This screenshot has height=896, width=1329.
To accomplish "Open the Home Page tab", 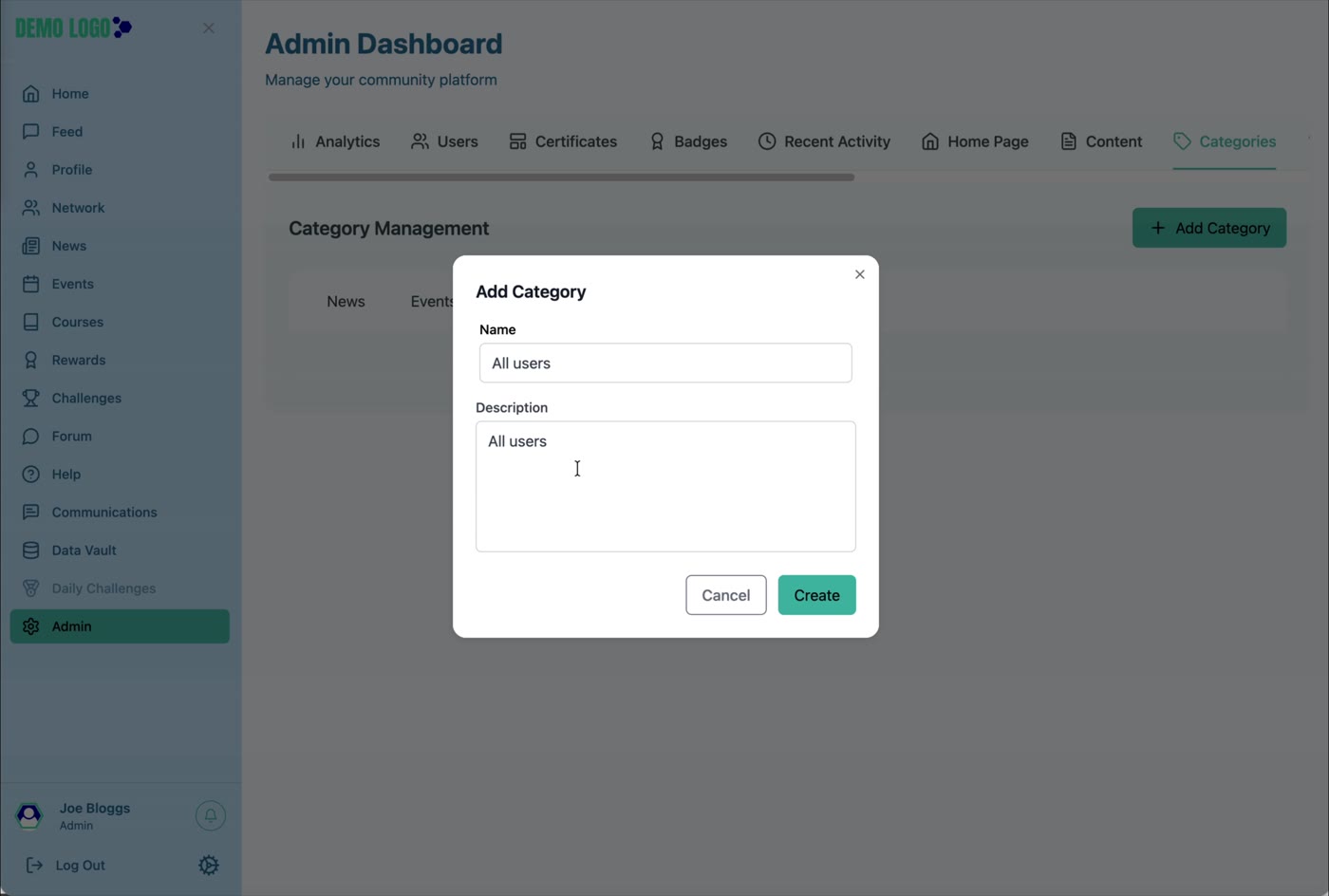I will 975,141.
